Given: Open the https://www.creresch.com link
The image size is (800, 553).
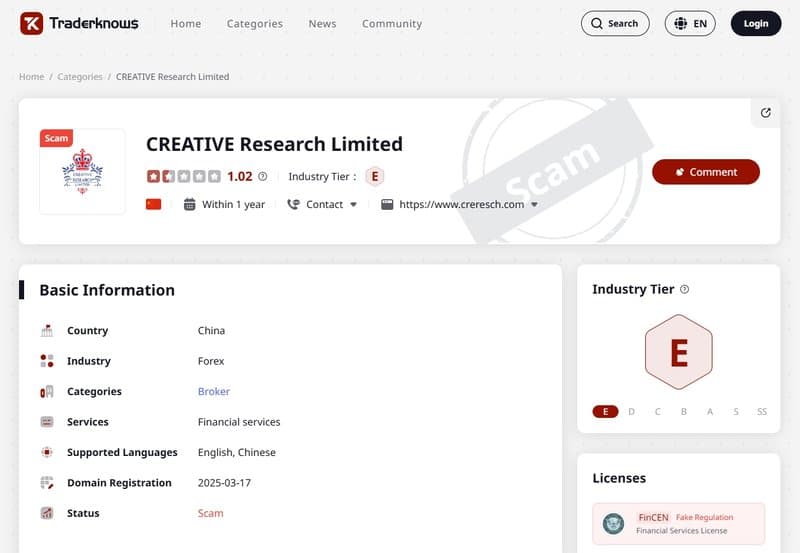Looking at the screenshot, I should coord(461,205).
